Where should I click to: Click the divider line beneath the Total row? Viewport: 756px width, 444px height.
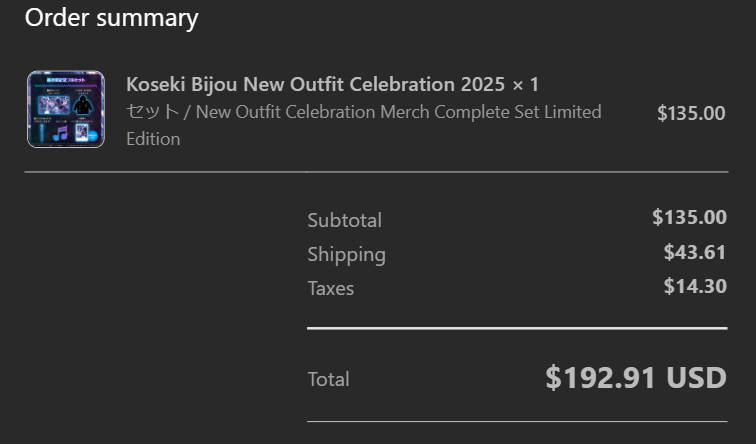(x=516, y=421)
